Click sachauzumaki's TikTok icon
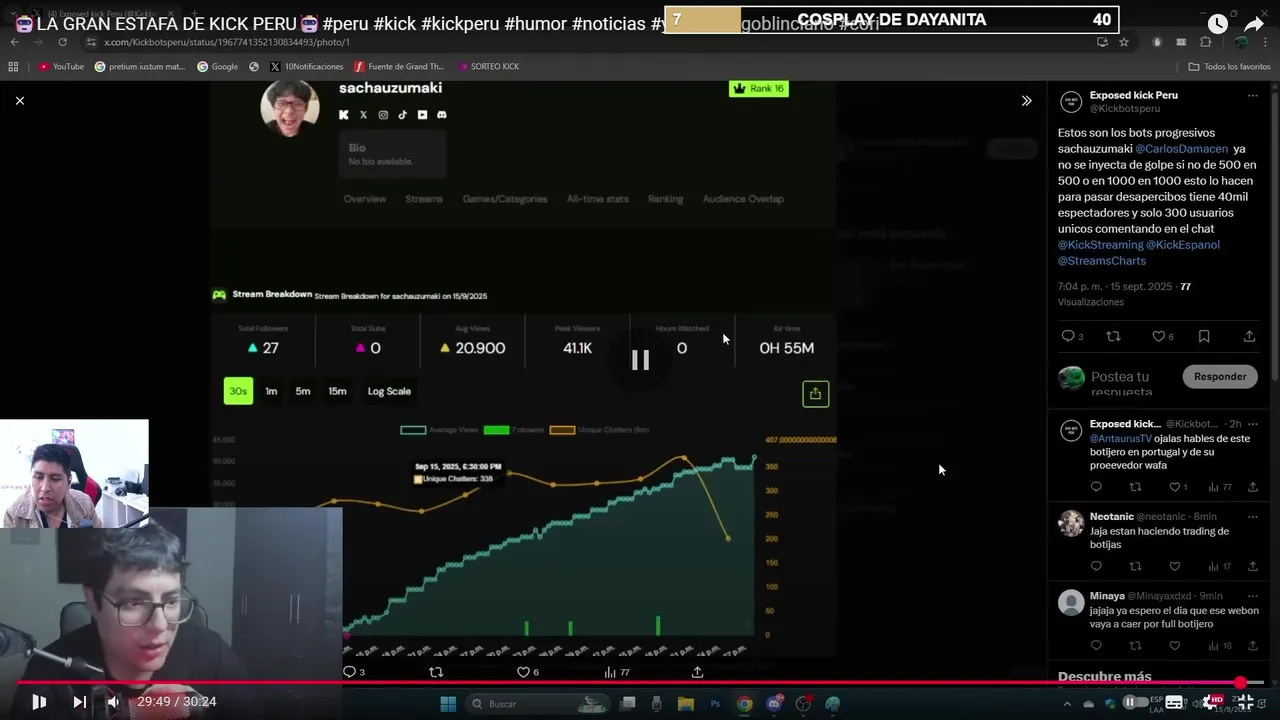The image size is (1280, 720). coord(402,115)
